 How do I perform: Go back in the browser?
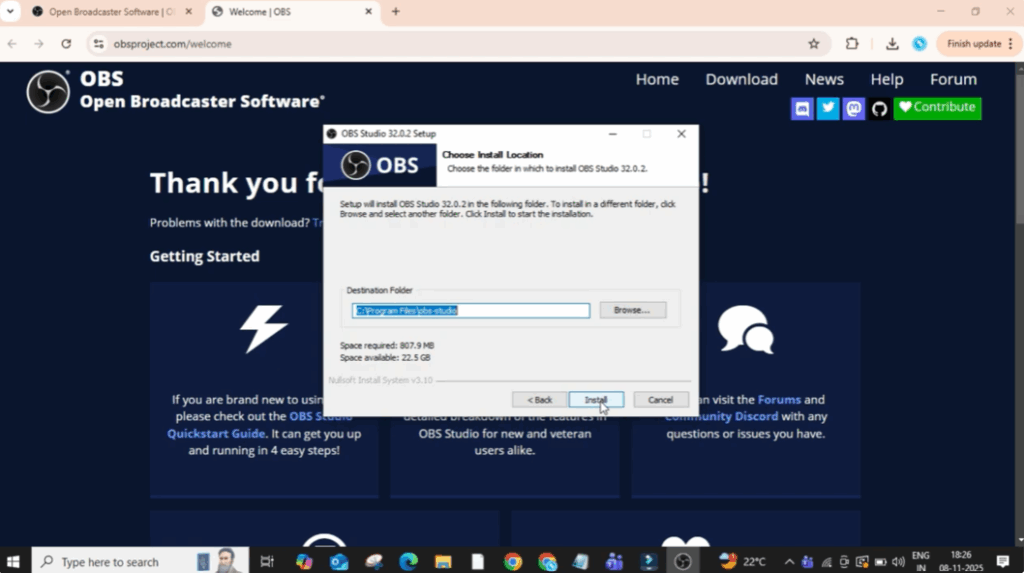(x=12, y=44)
